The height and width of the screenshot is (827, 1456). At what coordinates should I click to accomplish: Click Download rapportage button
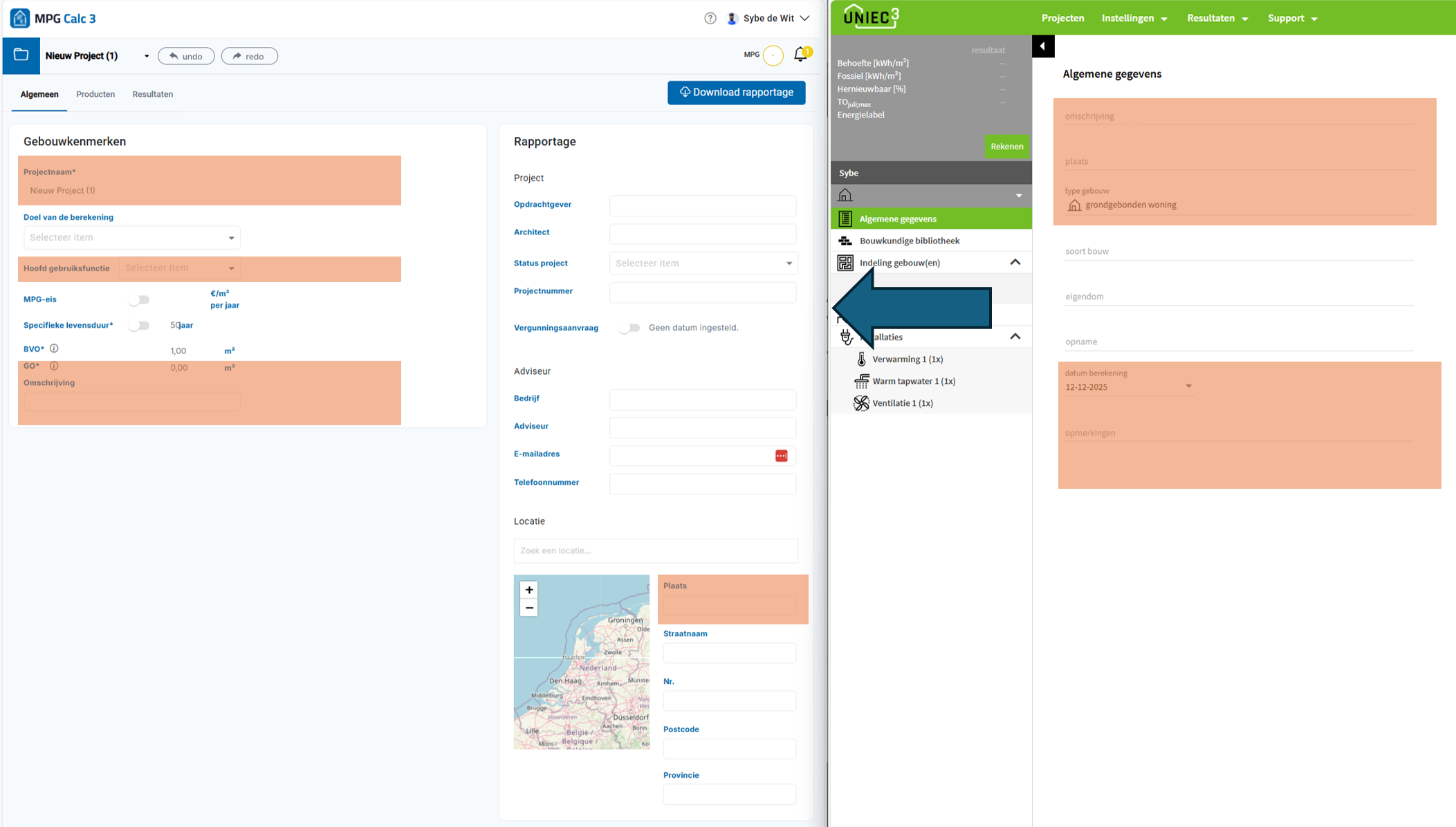tap(736, 93)
